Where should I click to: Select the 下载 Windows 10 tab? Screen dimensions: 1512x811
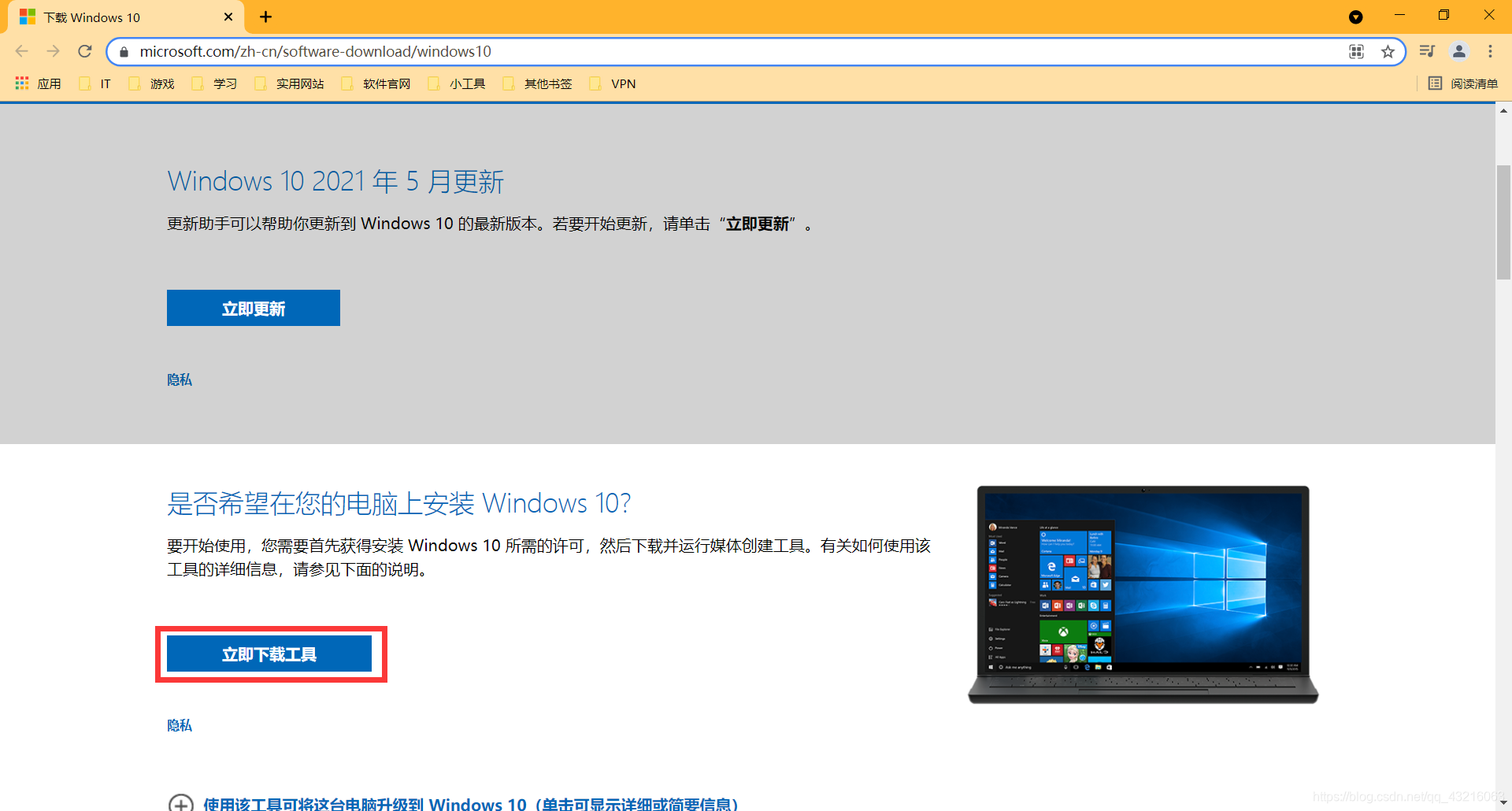[126, 17]
